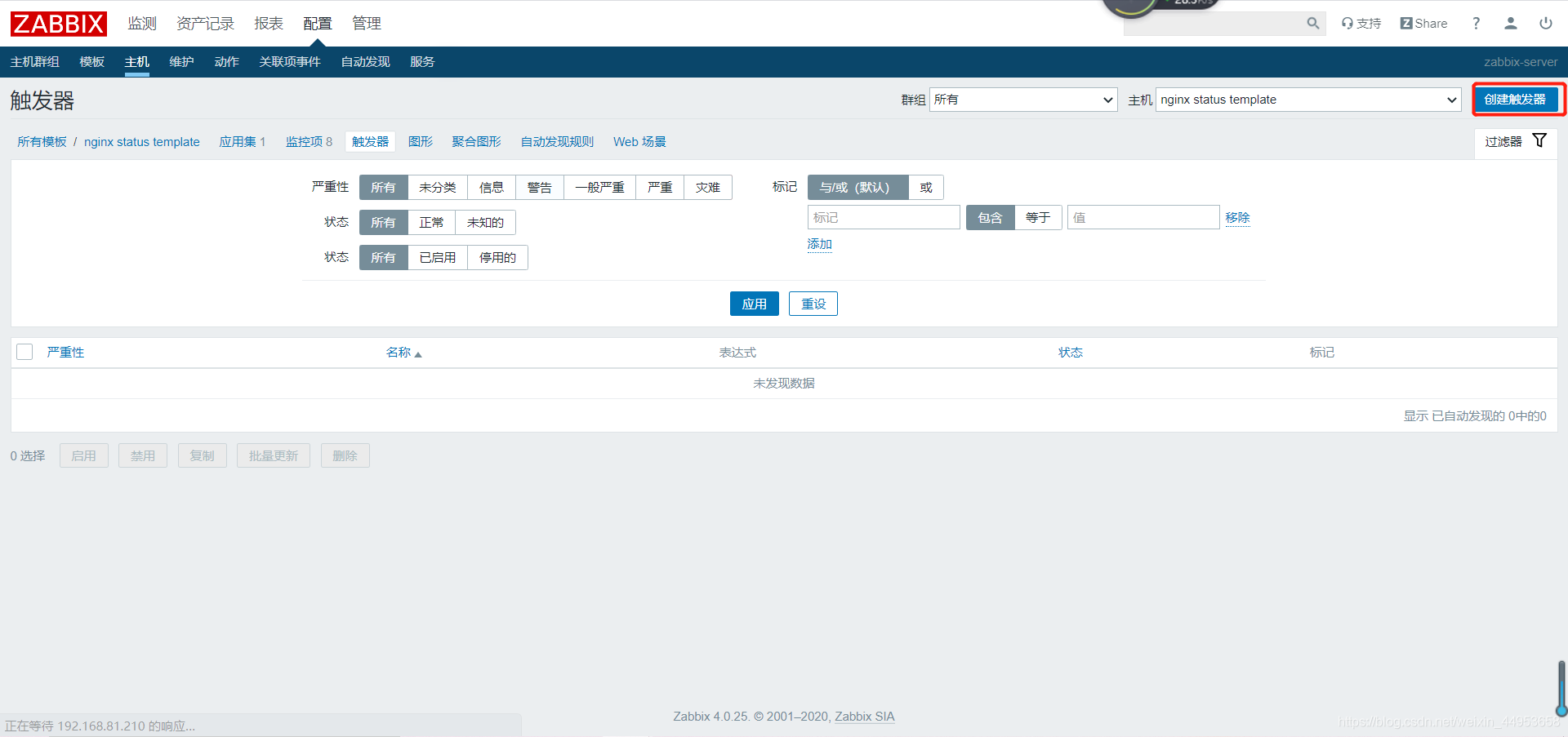Go to 模板 submenu
Image resolution: width=1568 pixels, height=737 pixels.
tap(92, 62)
